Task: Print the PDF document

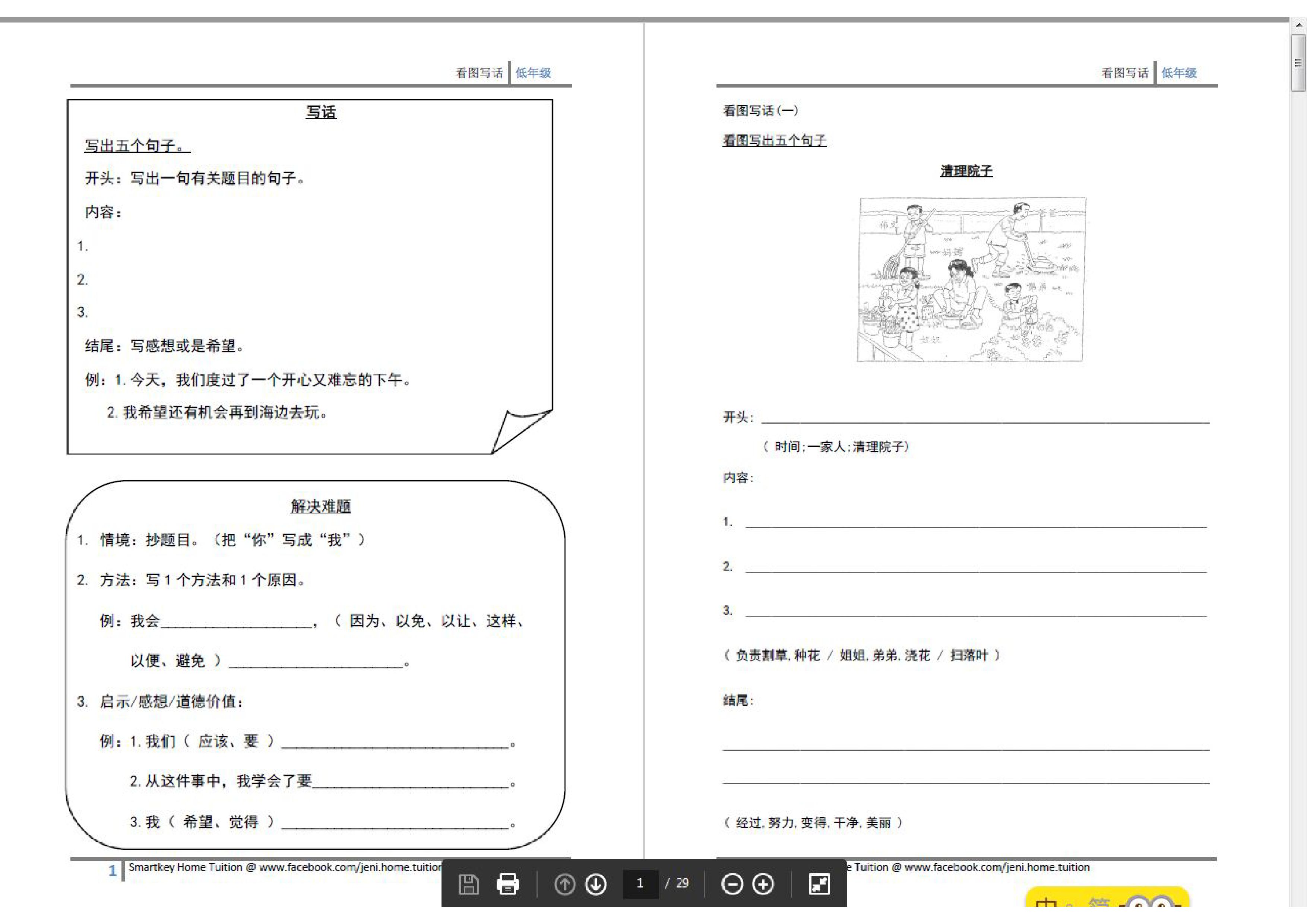Action: tap(507, 884)
